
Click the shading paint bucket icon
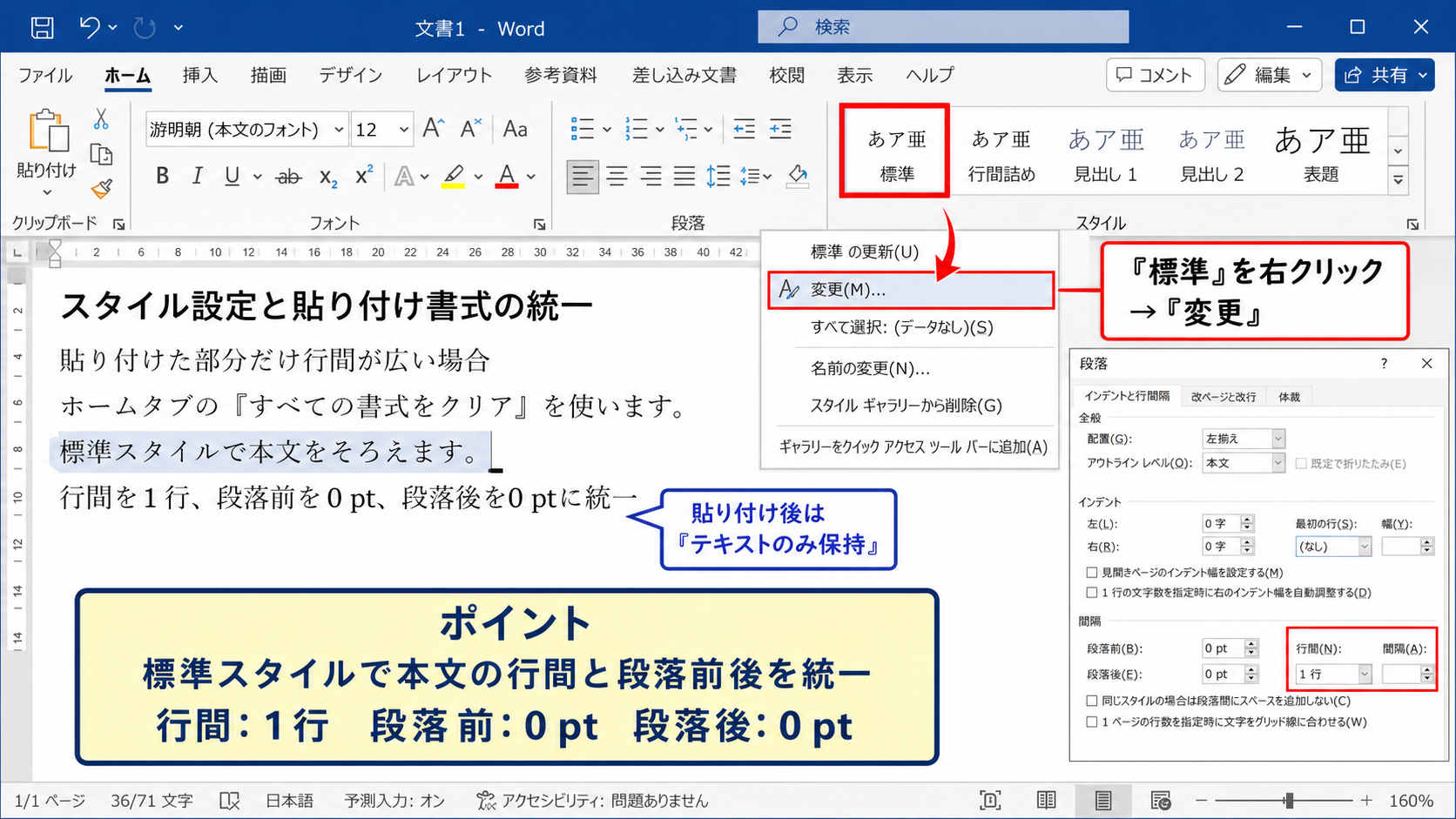click(x=798, y=177)
